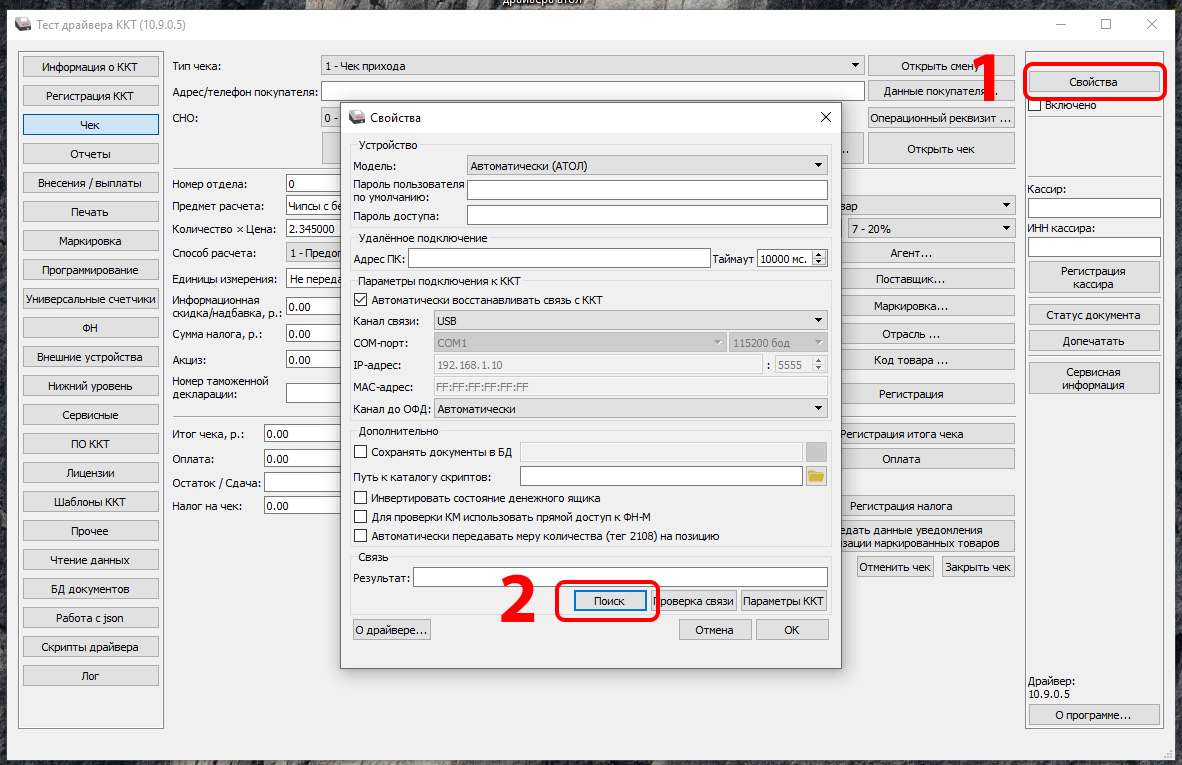The image size is (1182, 765).
Task: Click the Пароль доступа input field
Action: (x=646, y=215)
